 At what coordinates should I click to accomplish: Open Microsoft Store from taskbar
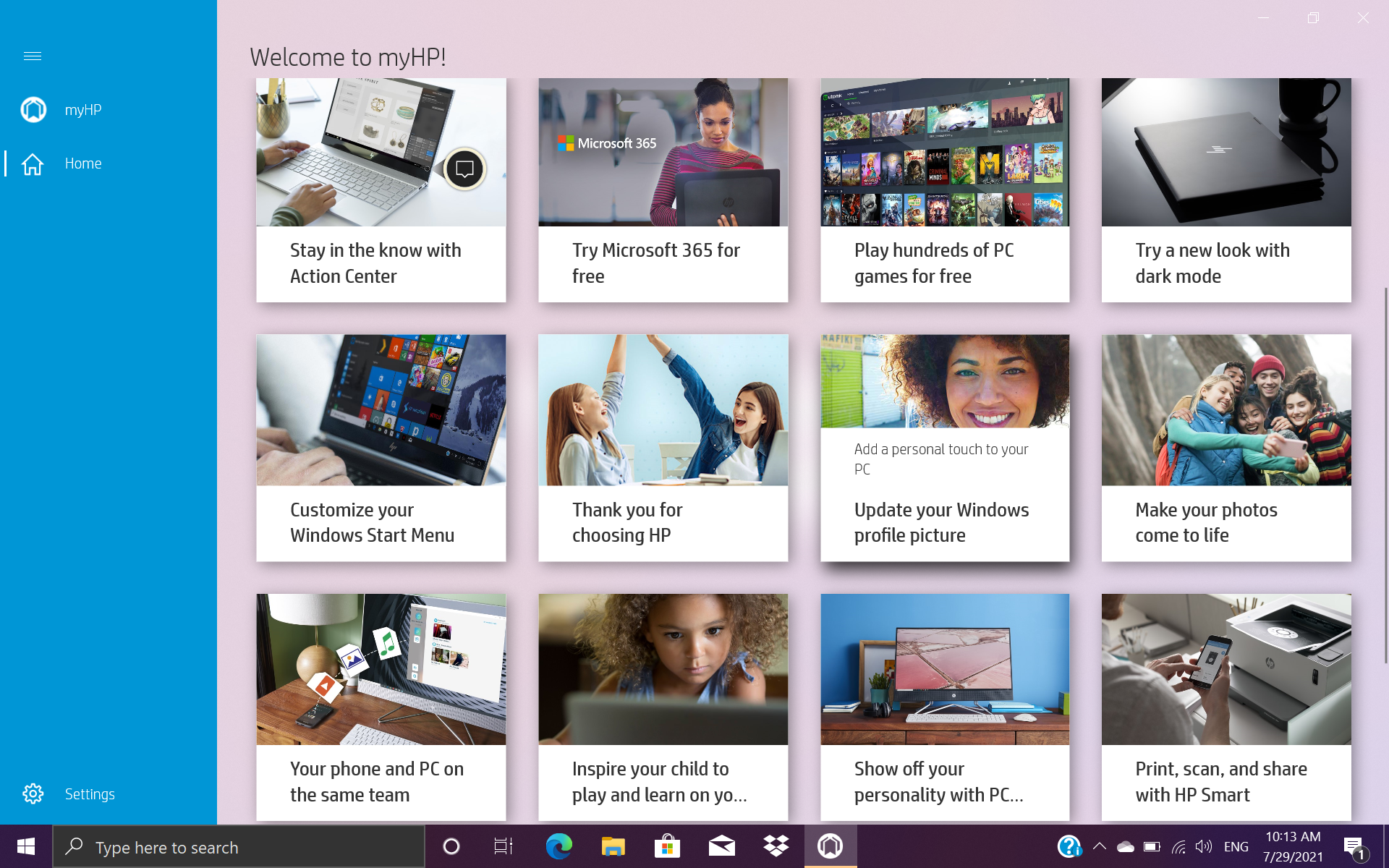(667, 846)
